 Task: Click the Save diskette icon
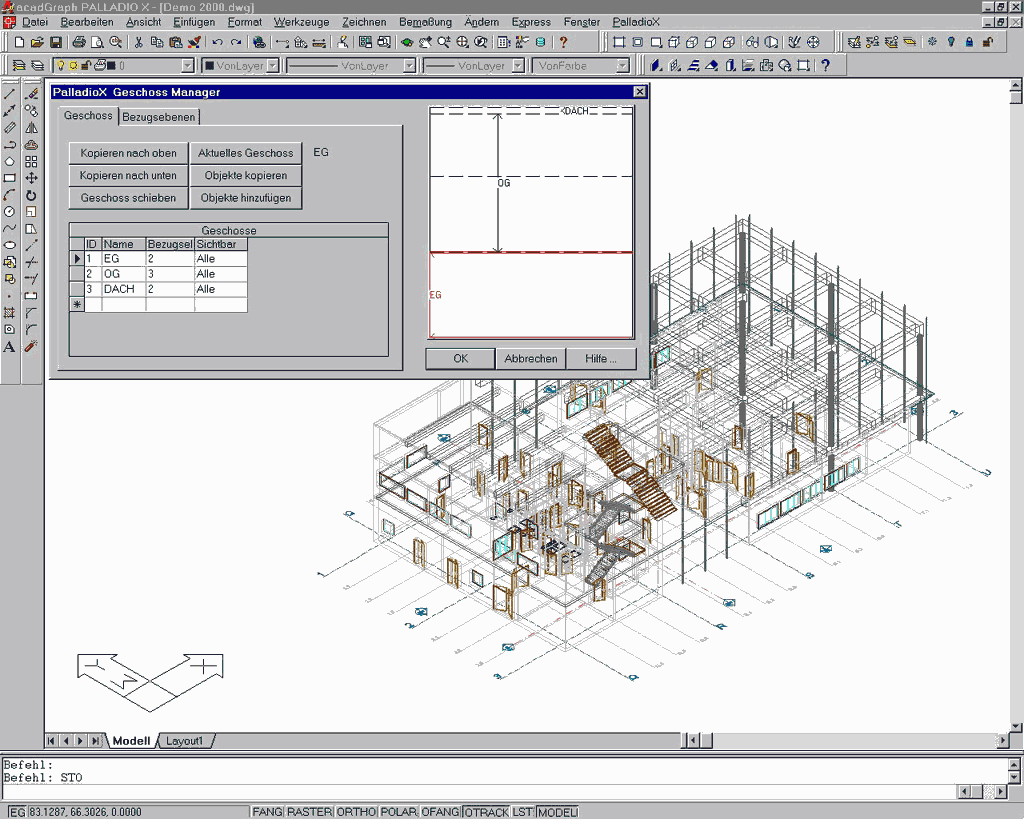pos(56,42)
